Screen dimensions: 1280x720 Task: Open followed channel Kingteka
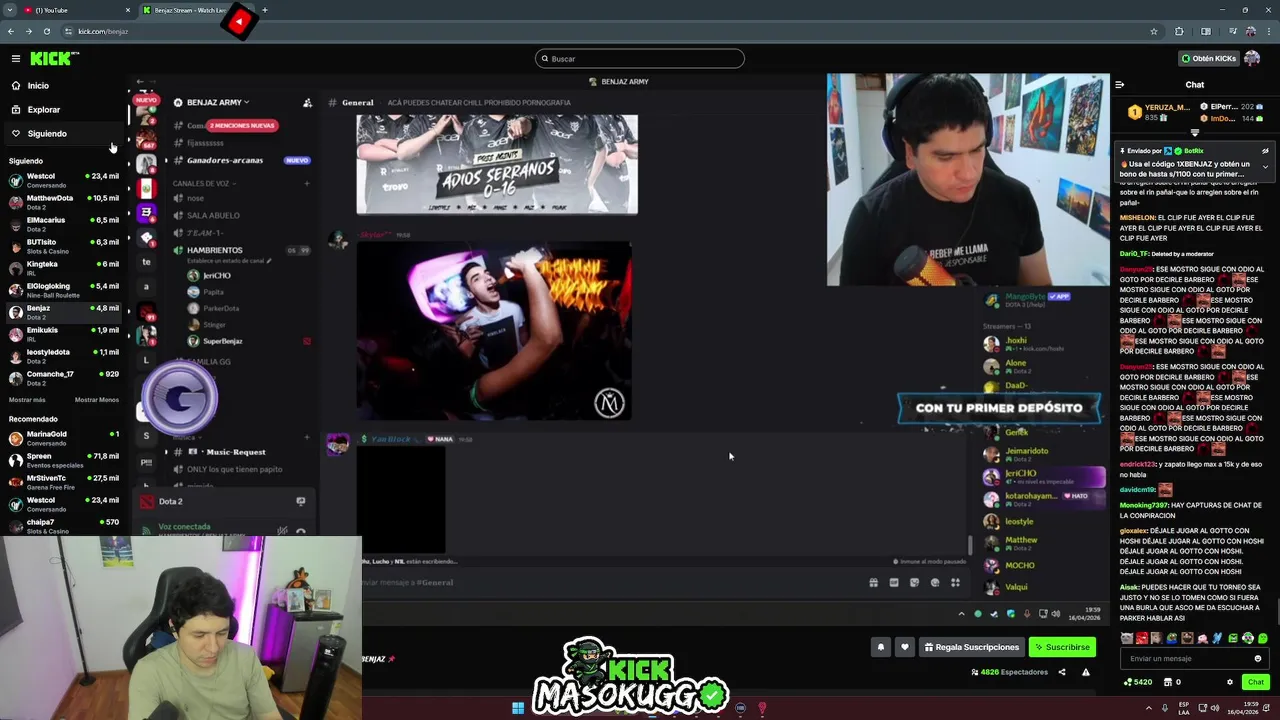(62, 268)
